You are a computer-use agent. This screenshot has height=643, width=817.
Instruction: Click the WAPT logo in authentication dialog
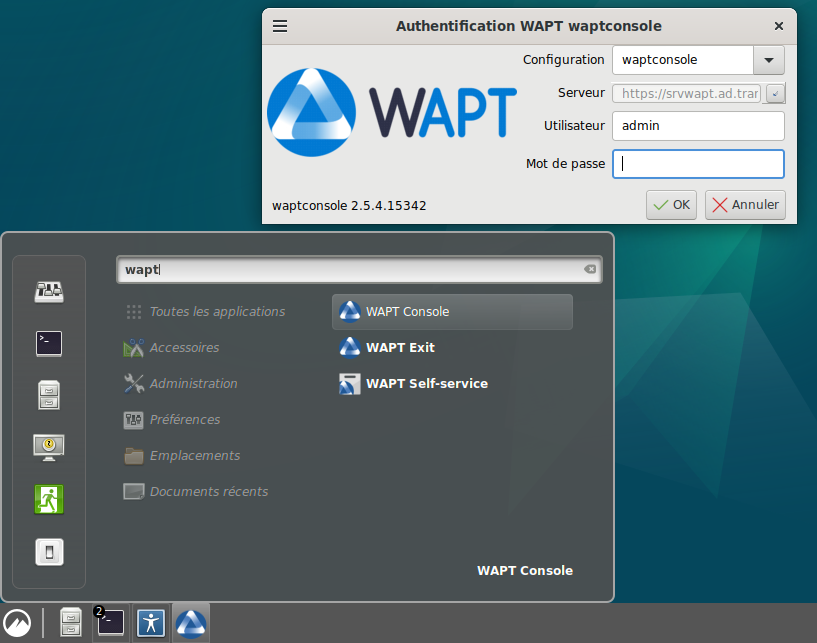[392, 112]
